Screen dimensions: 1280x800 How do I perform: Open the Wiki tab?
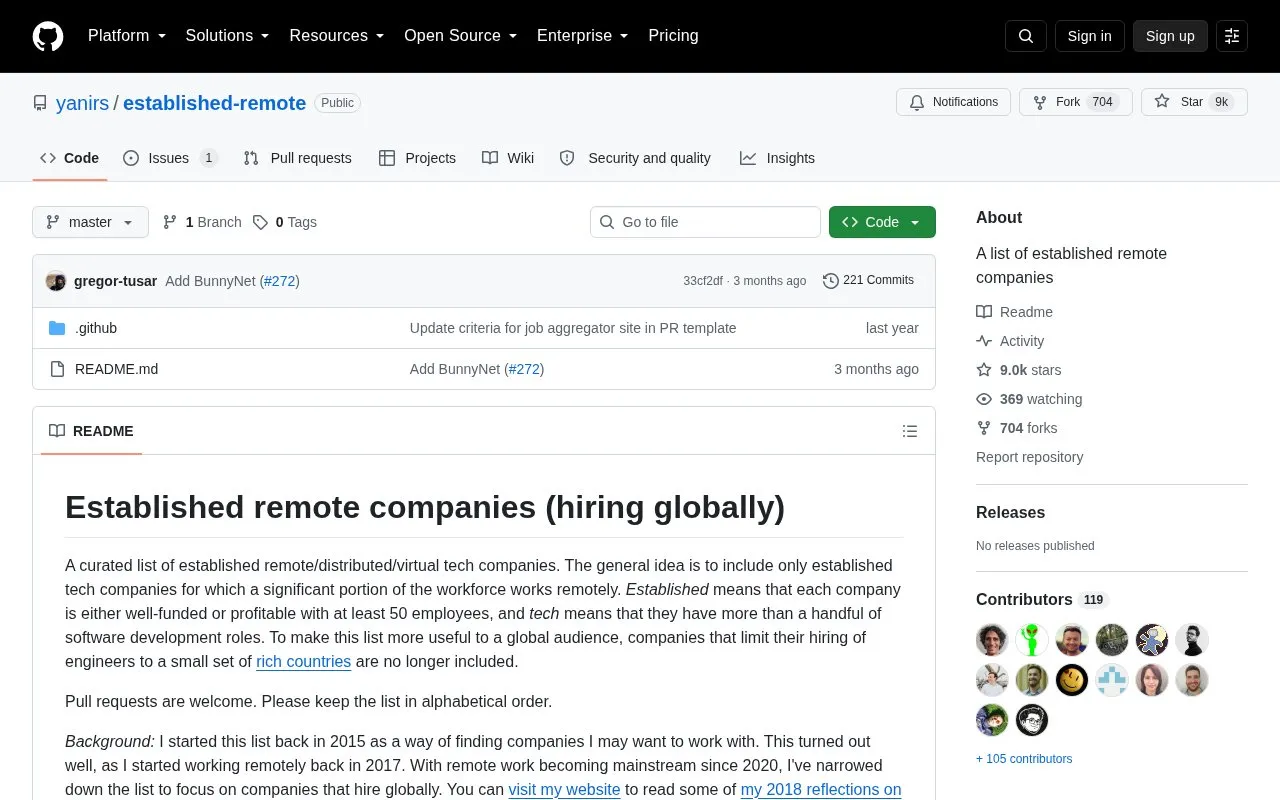coord(508,158)
